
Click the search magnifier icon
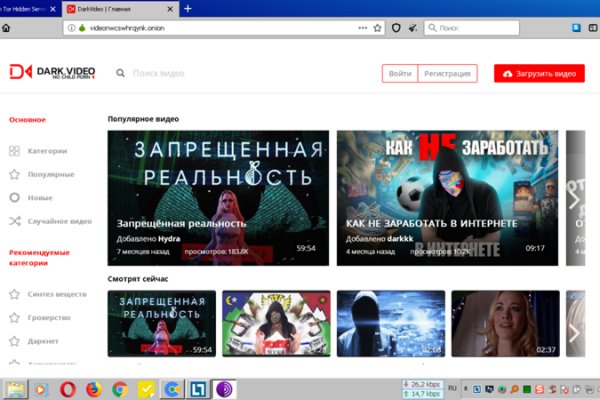(121, 73)
